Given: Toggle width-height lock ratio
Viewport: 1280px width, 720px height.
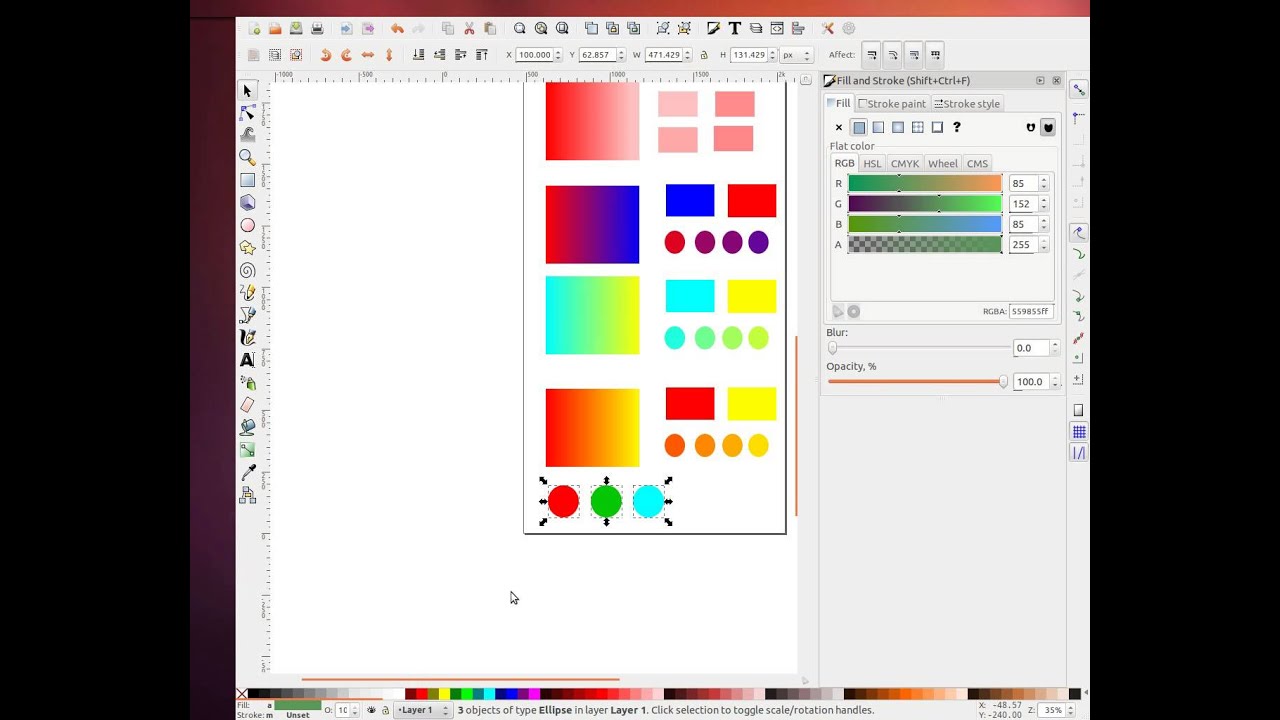Looking at the screenshot, I should [x=704, y=55].
